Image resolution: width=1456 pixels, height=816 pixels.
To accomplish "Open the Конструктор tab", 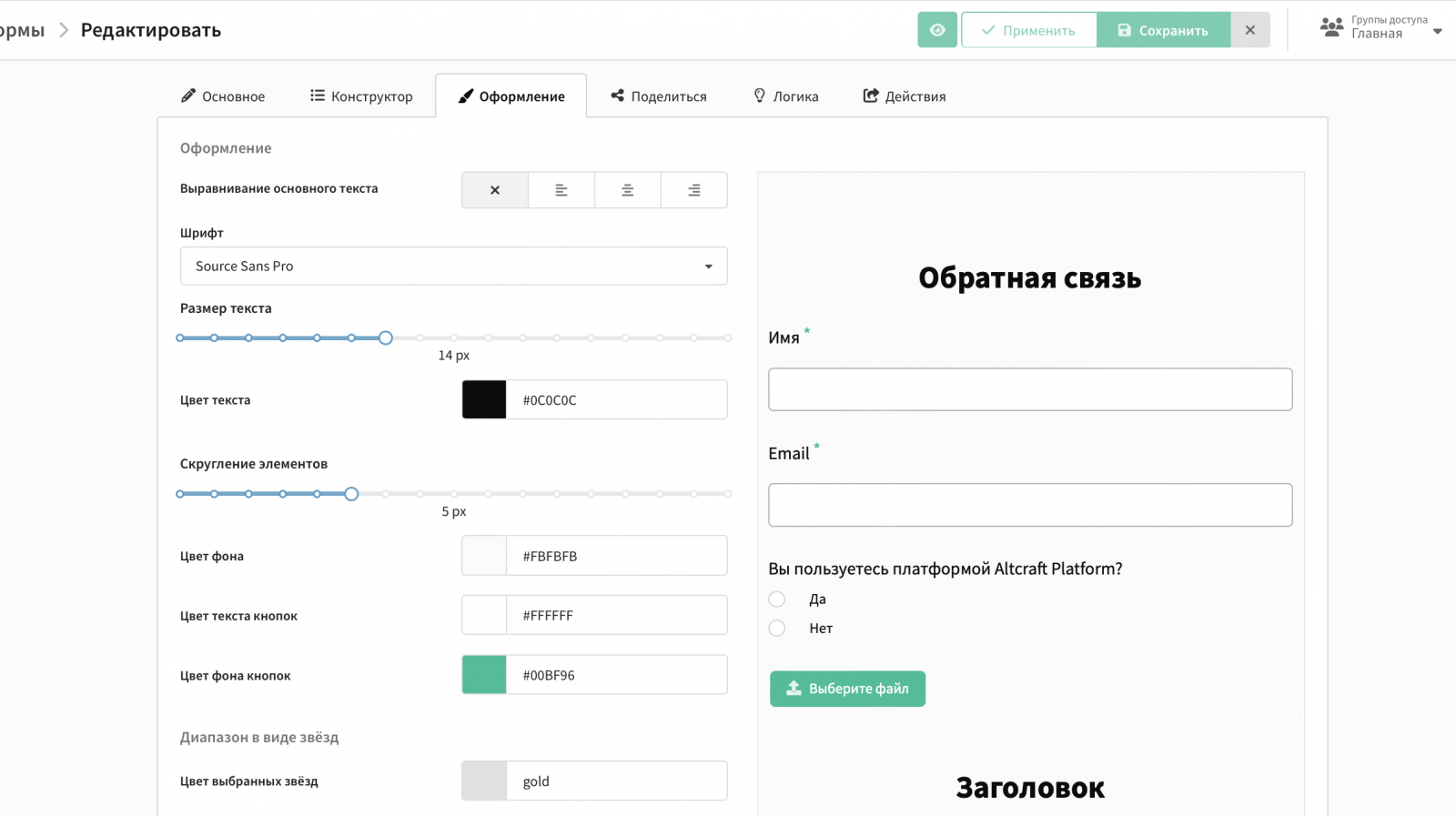I will (x=361, y=96).
